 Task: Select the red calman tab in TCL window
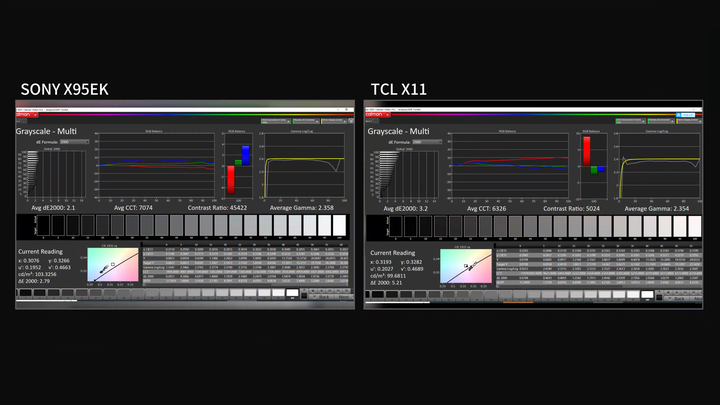tap(377, 114)
